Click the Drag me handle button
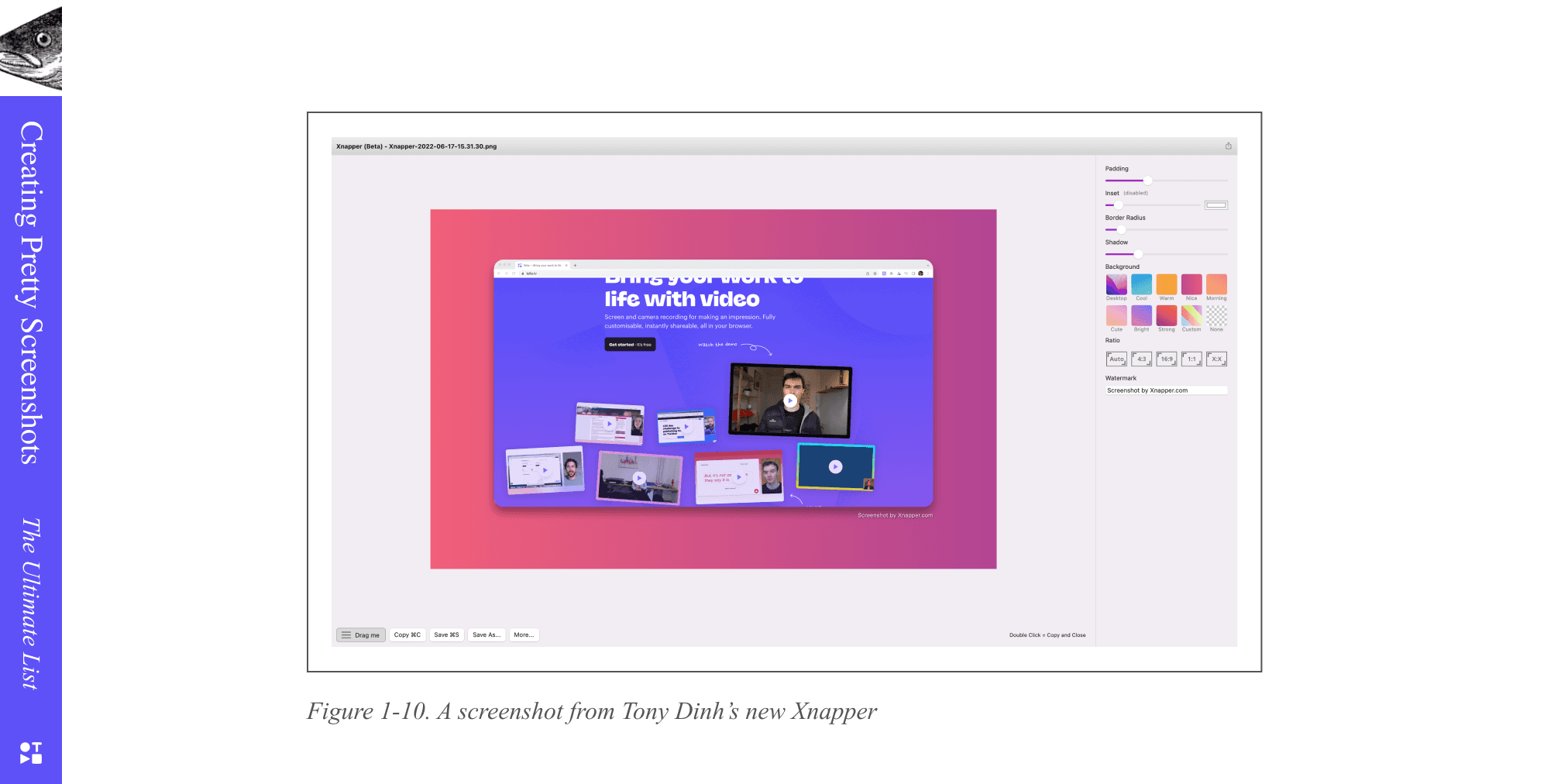This screenshot has height=784, width=1568. click(x=361, y=634)
